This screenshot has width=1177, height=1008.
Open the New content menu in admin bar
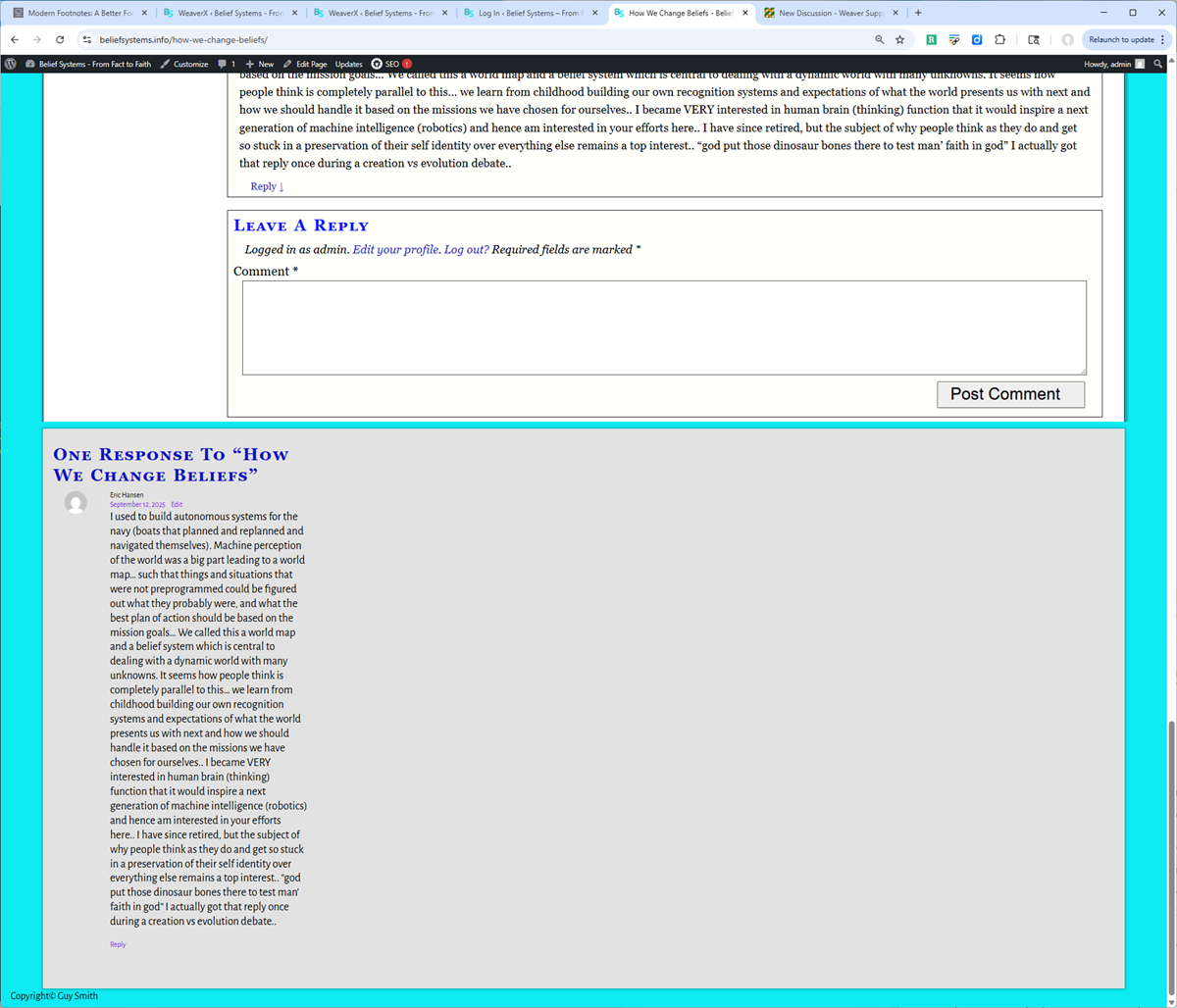tap(260, 64)
